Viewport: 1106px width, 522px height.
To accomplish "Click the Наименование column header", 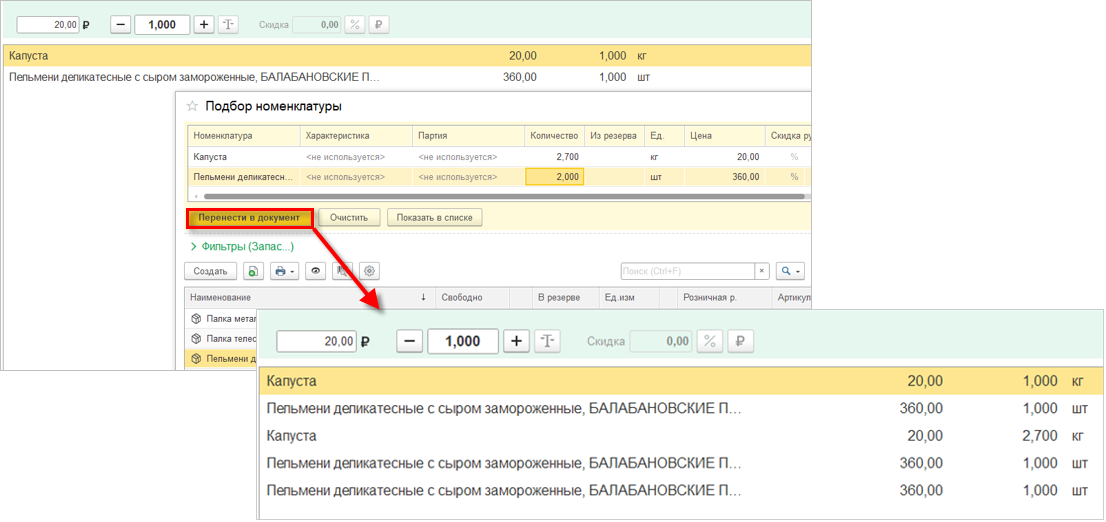I will coord(300,297).
